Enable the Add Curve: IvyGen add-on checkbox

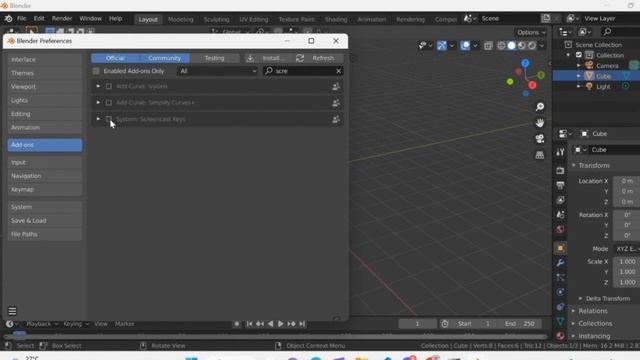(109, 87)
